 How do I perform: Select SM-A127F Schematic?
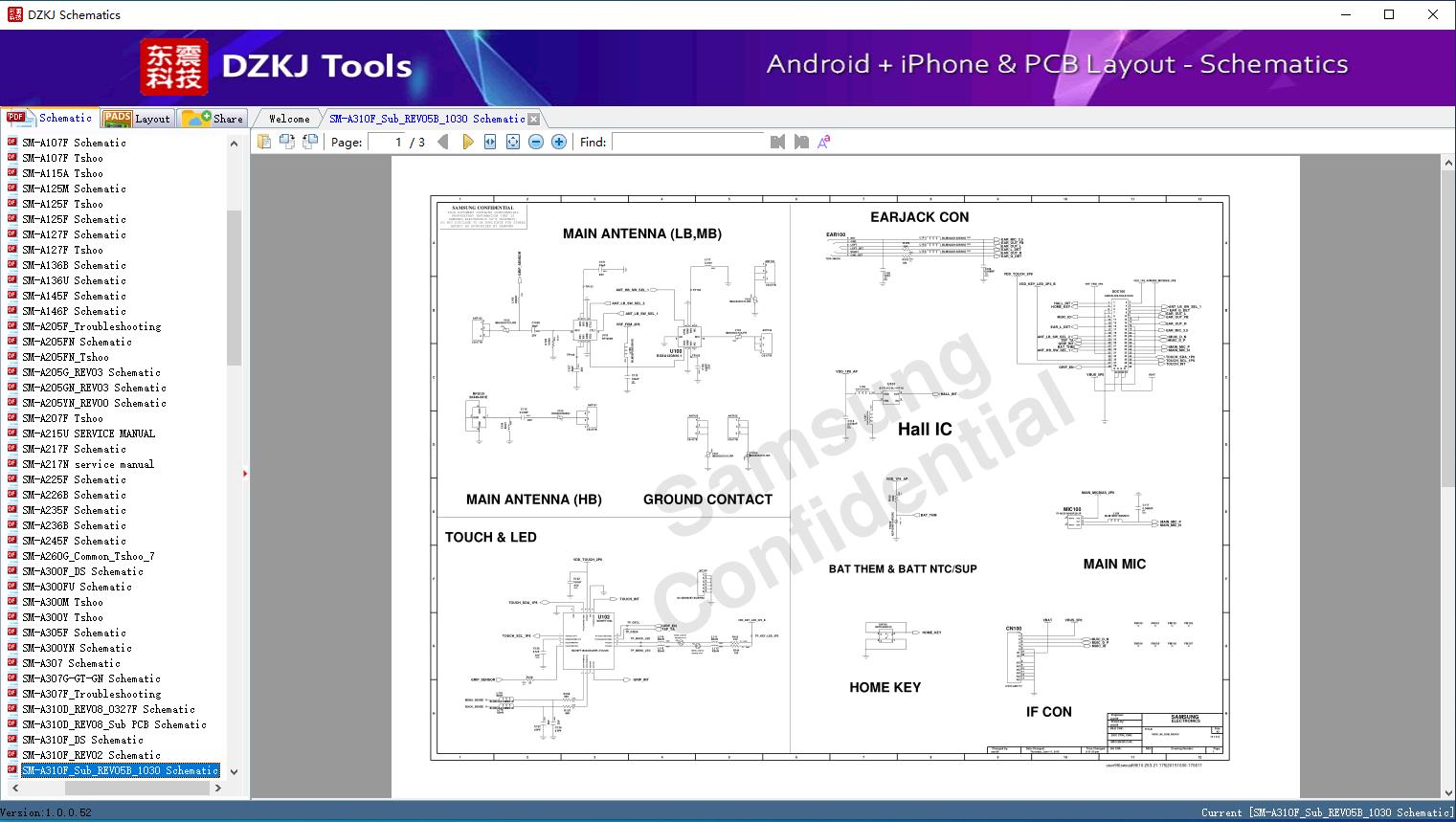pos(75,234)
